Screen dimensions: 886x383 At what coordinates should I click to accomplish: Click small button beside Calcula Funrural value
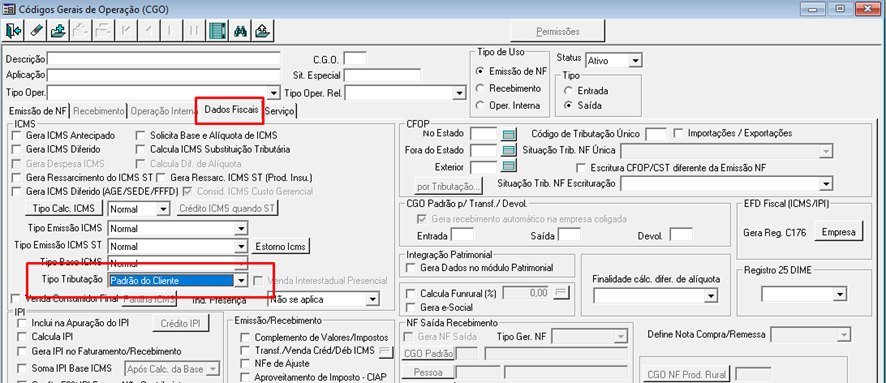(x=561, y=293)
